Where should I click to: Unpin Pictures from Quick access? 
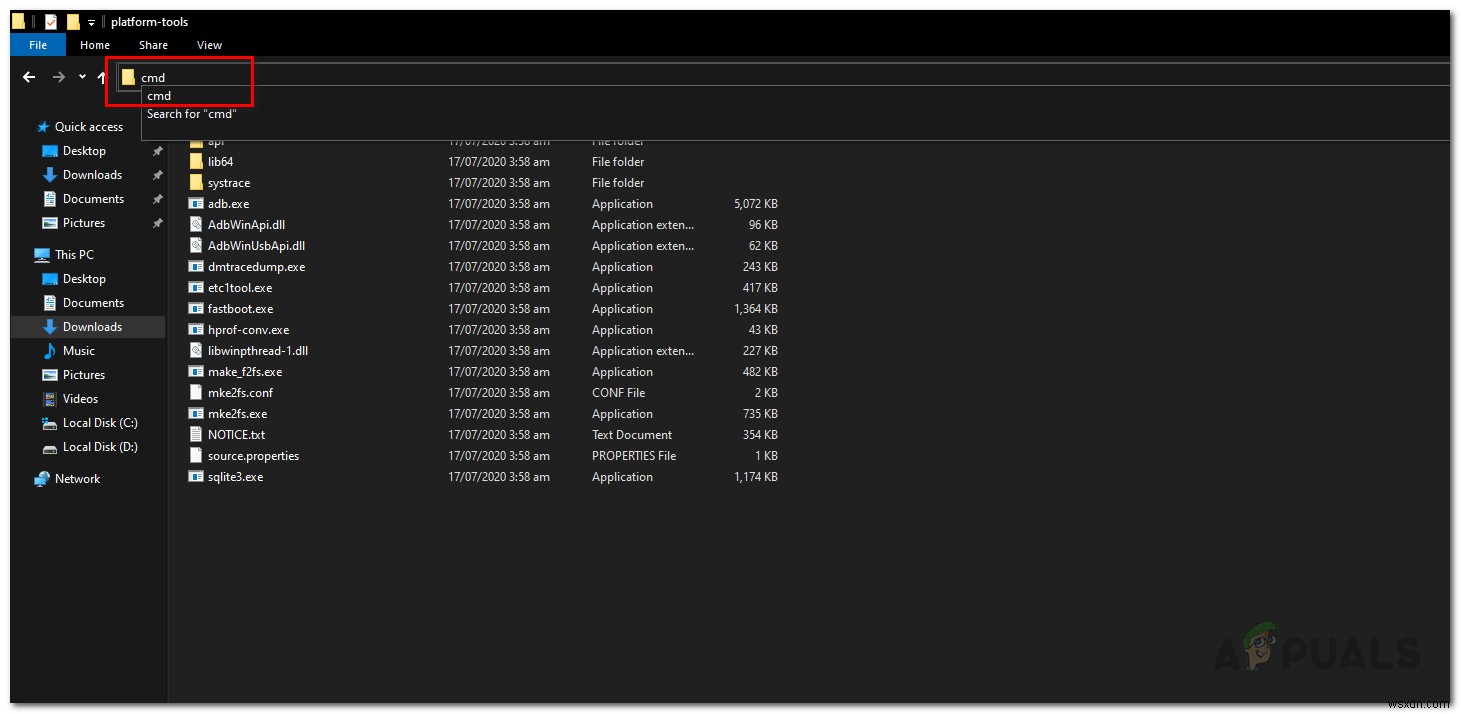coord(157,222)
